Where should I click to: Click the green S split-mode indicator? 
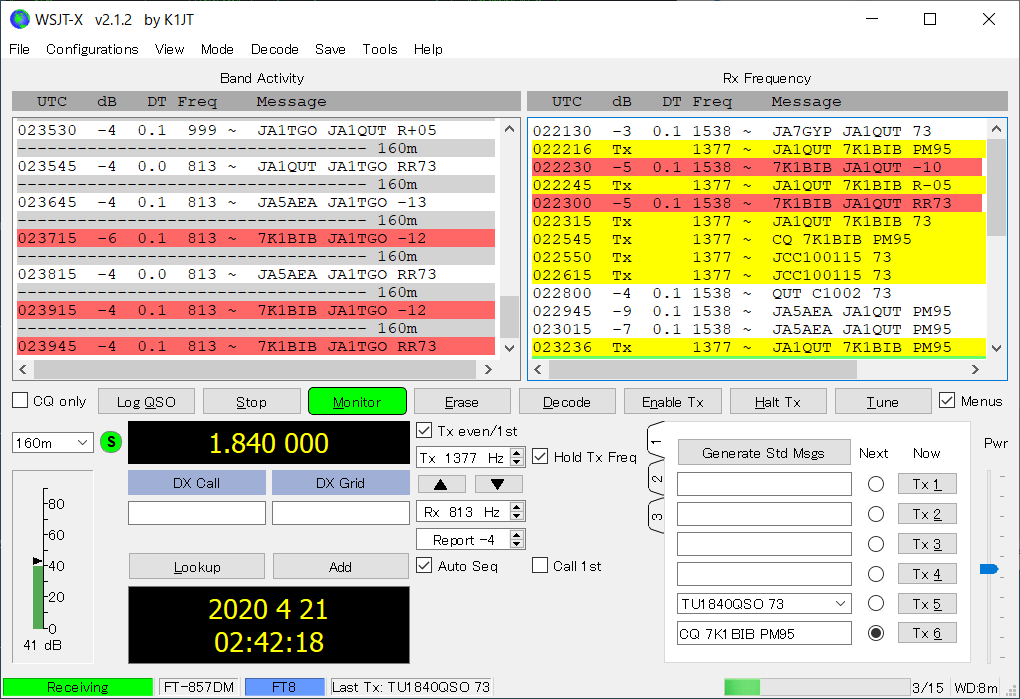click(110, 443)
